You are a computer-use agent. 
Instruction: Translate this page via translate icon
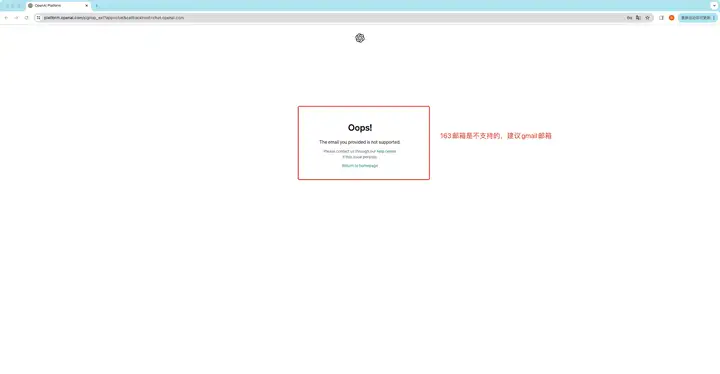tap(638, 18)
